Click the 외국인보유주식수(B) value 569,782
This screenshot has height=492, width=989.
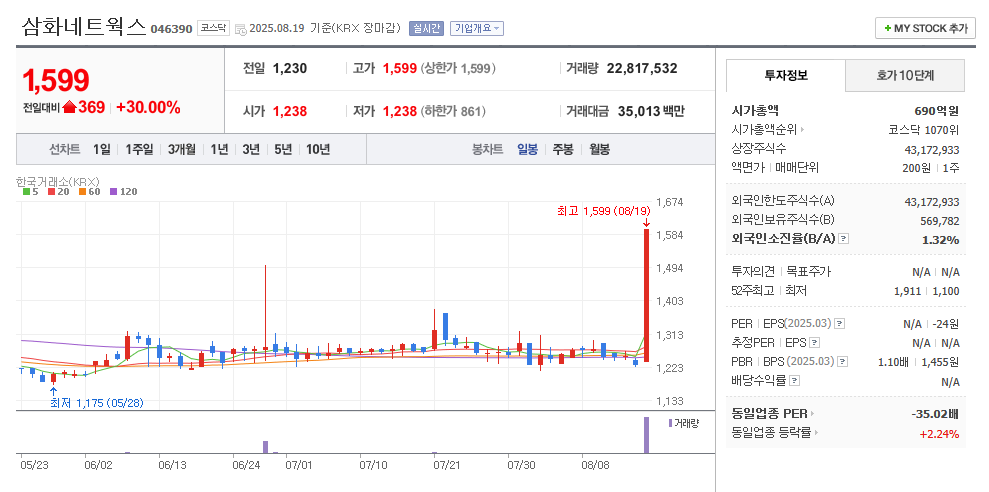click(x=940, y=221)
